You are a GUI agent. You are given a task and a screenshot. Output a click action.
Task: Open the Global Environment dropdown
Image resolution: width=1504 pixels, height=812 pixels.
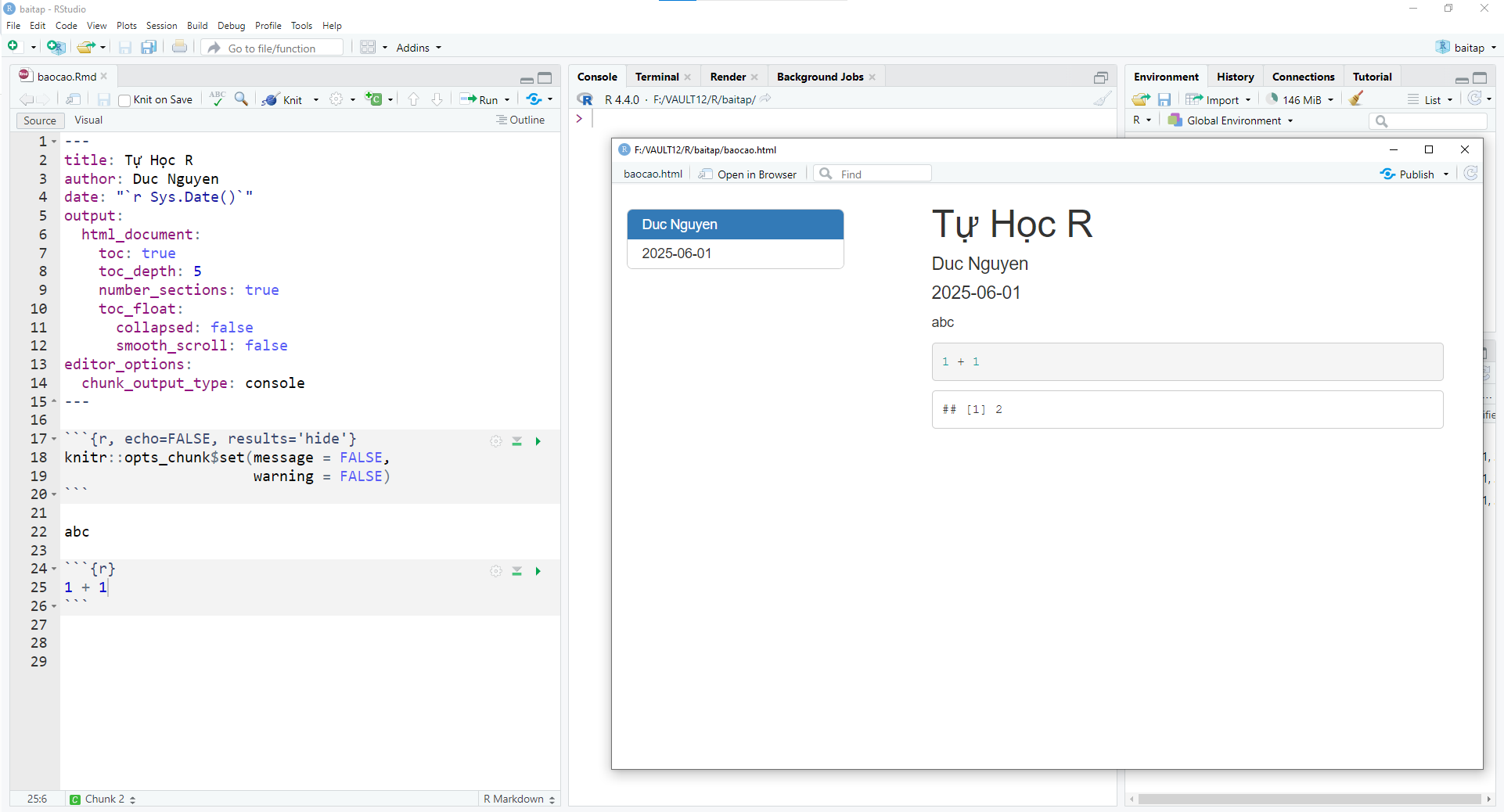1230,120
